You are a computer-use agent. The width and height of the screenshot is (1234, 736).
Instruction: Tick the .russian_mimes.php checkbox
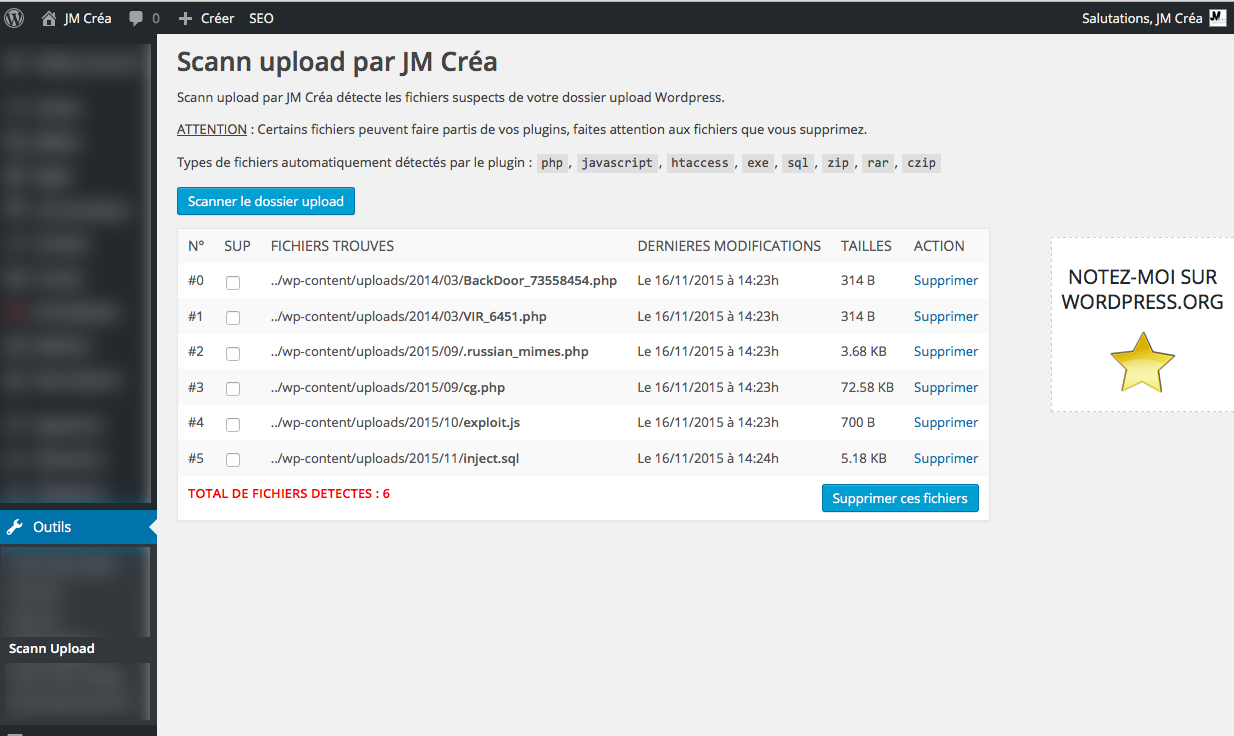233,353
